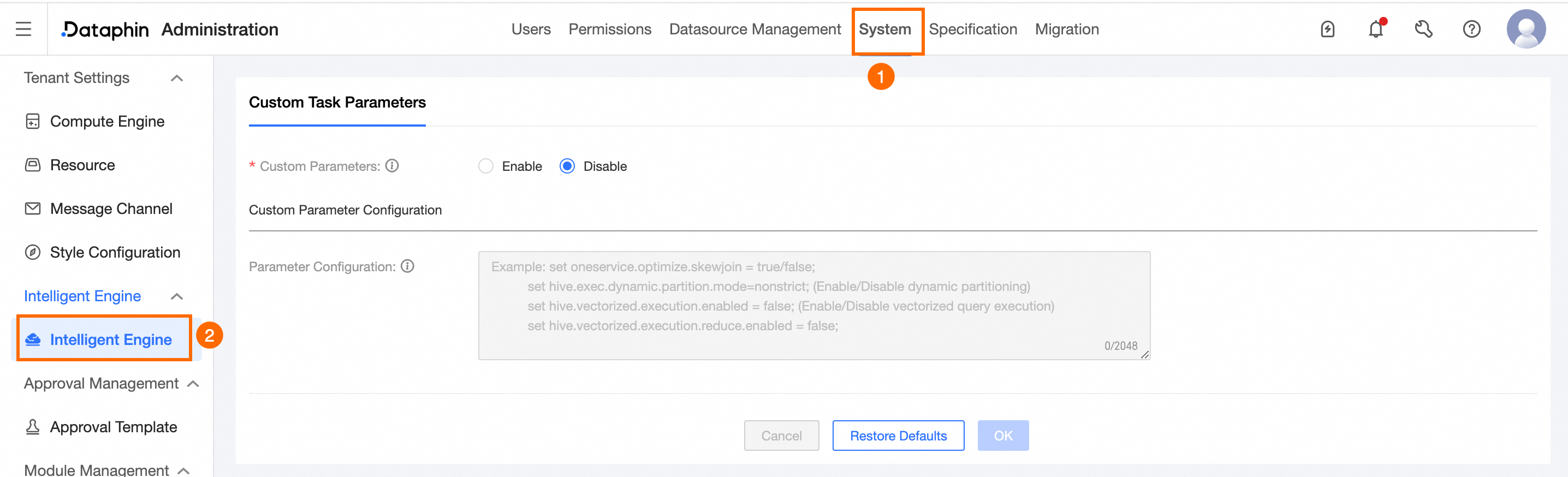Click the Cancel button

coord(781,436)
